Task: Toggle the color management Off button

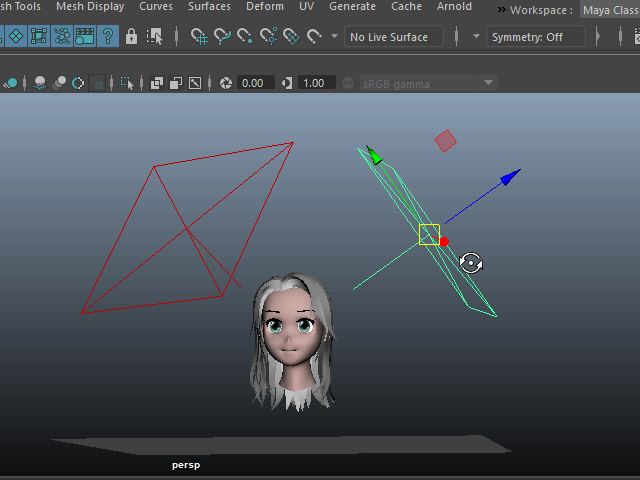Action: (x=347, y=83)
